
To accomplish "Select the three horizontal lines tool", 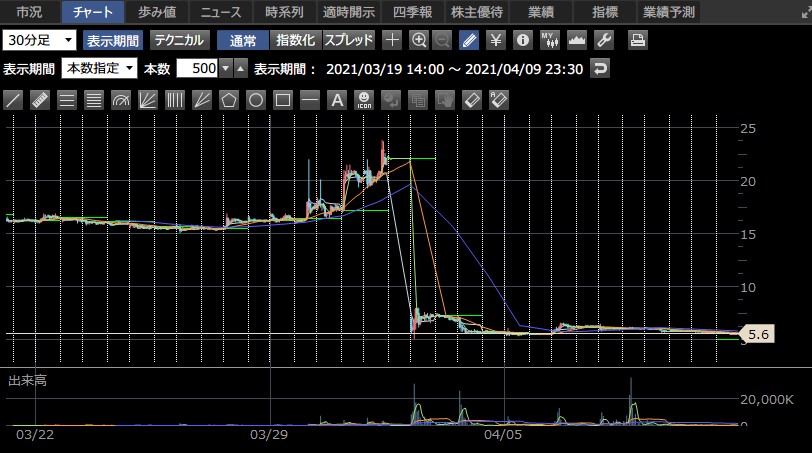I will pos(67,100).
